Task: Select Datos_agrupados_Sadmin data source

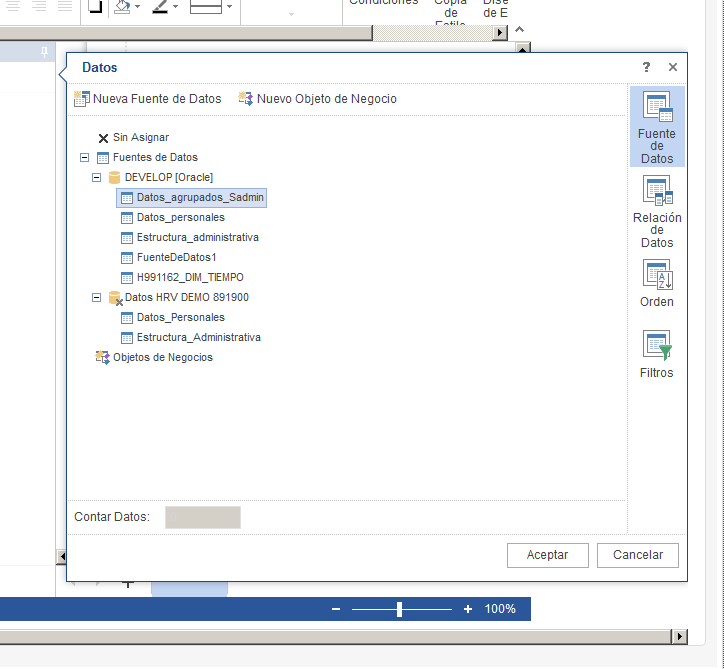Action: (192, 198)
